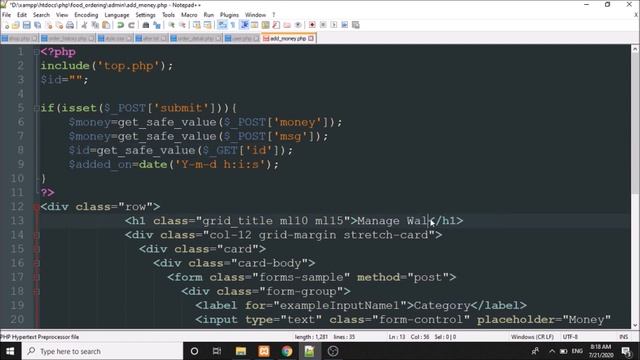Open the Replace toolbar icon

(157, 25)
